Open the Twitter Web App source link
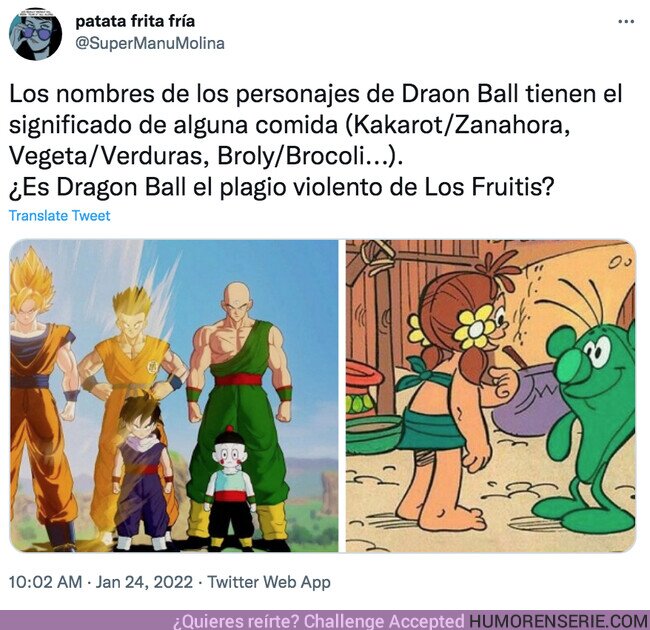The height and width of the screenshot is (630, 650). tap(269, 582)
